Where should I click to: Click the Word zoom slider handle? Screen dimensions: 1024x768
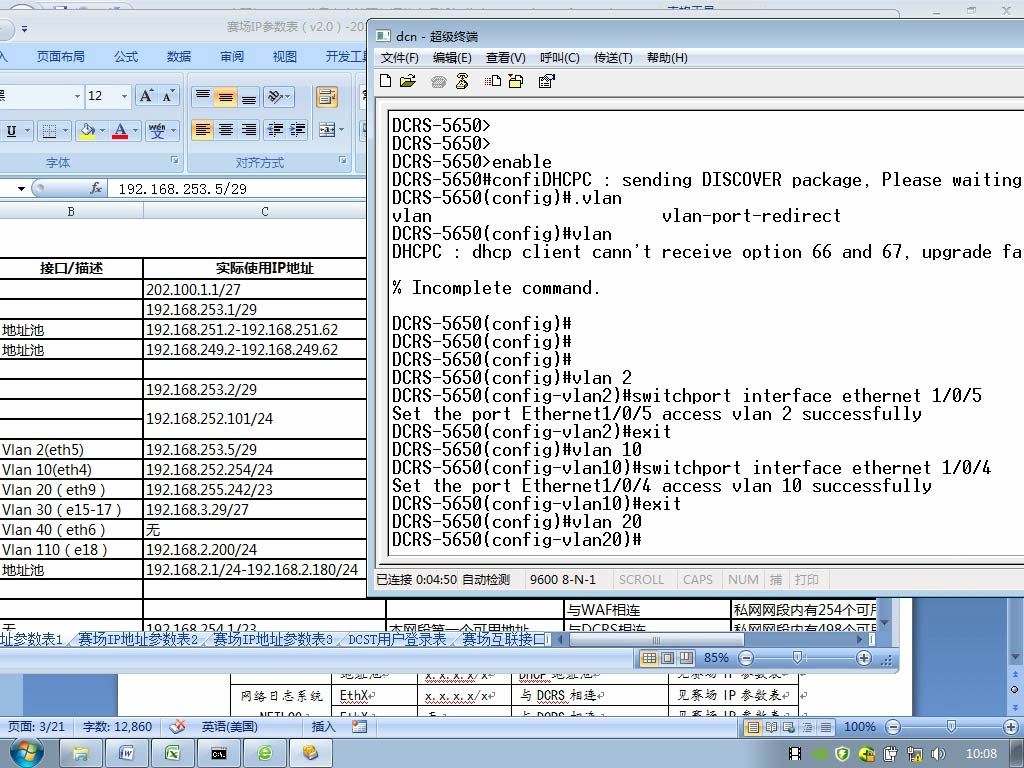[952, 726]
